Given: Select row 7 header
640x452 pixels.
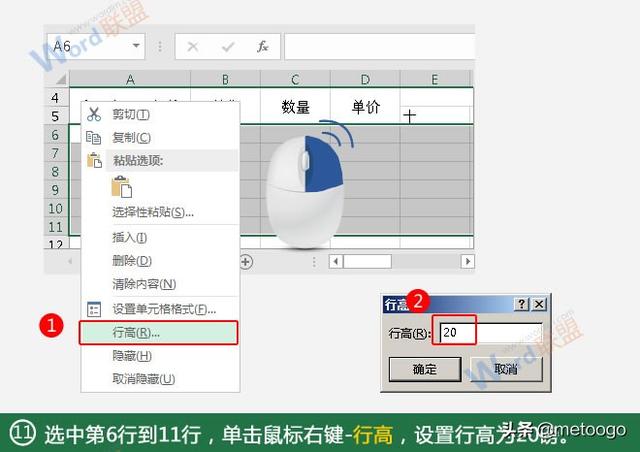Looking at the screenshot, I should tap(56, 153).
